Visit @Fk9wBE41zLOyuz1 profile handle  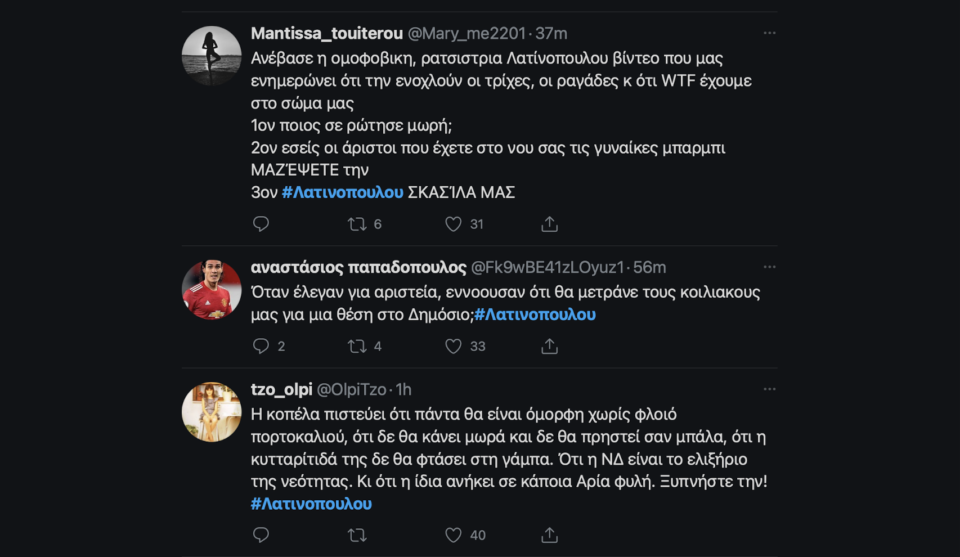[547, 267]
